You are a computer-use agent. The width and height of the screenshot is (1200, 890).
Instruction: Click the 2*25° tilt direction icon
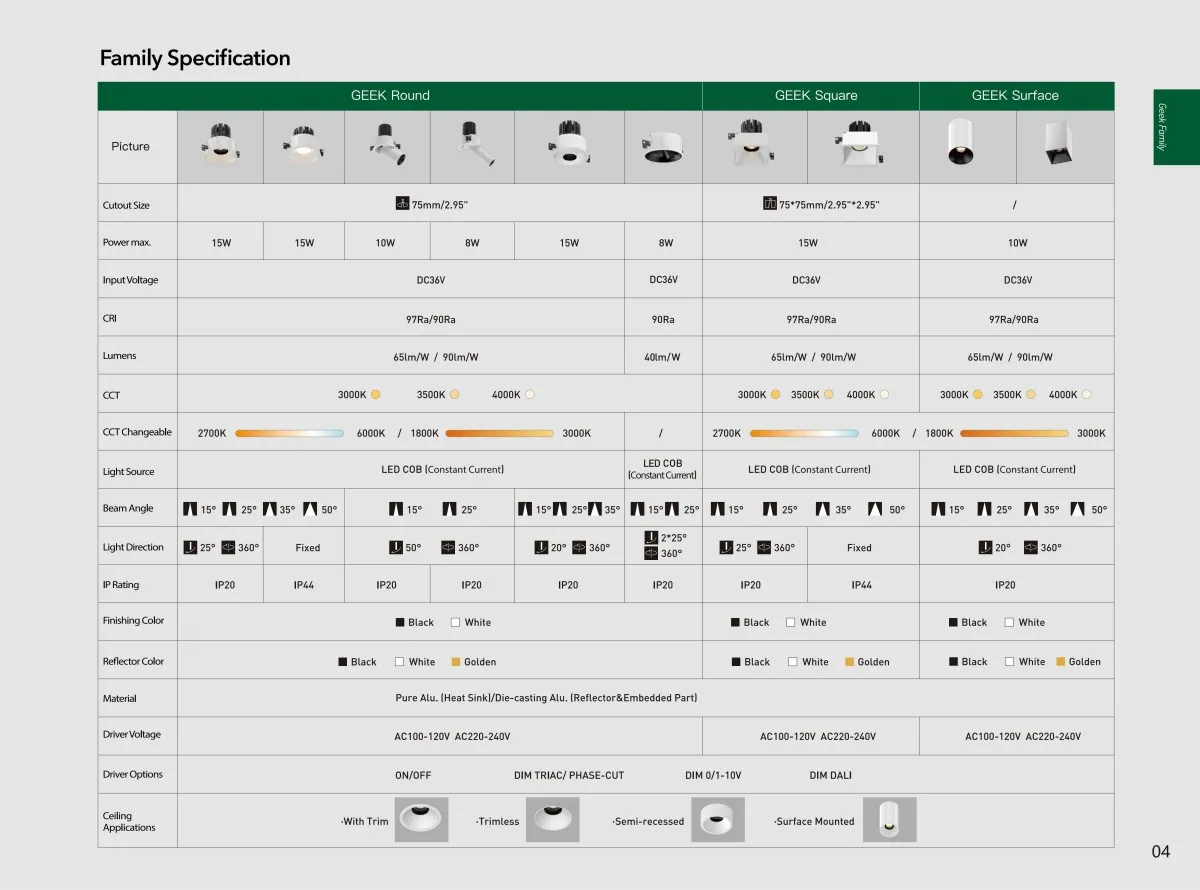pyautogui.click(x=651, y=537)
